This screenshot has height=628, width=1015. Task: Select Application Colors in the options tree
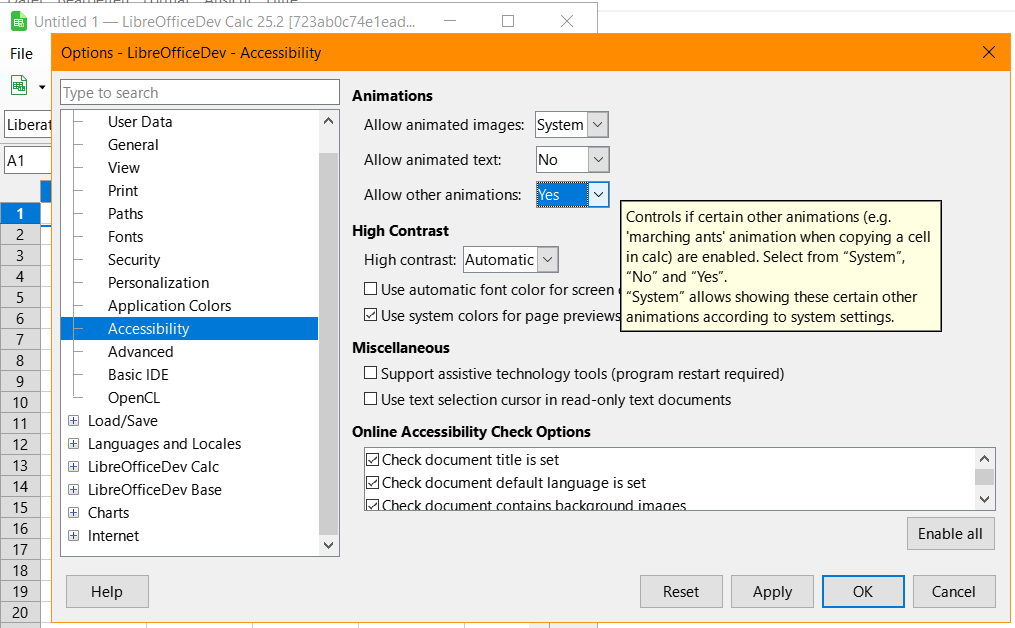(170, 306)
